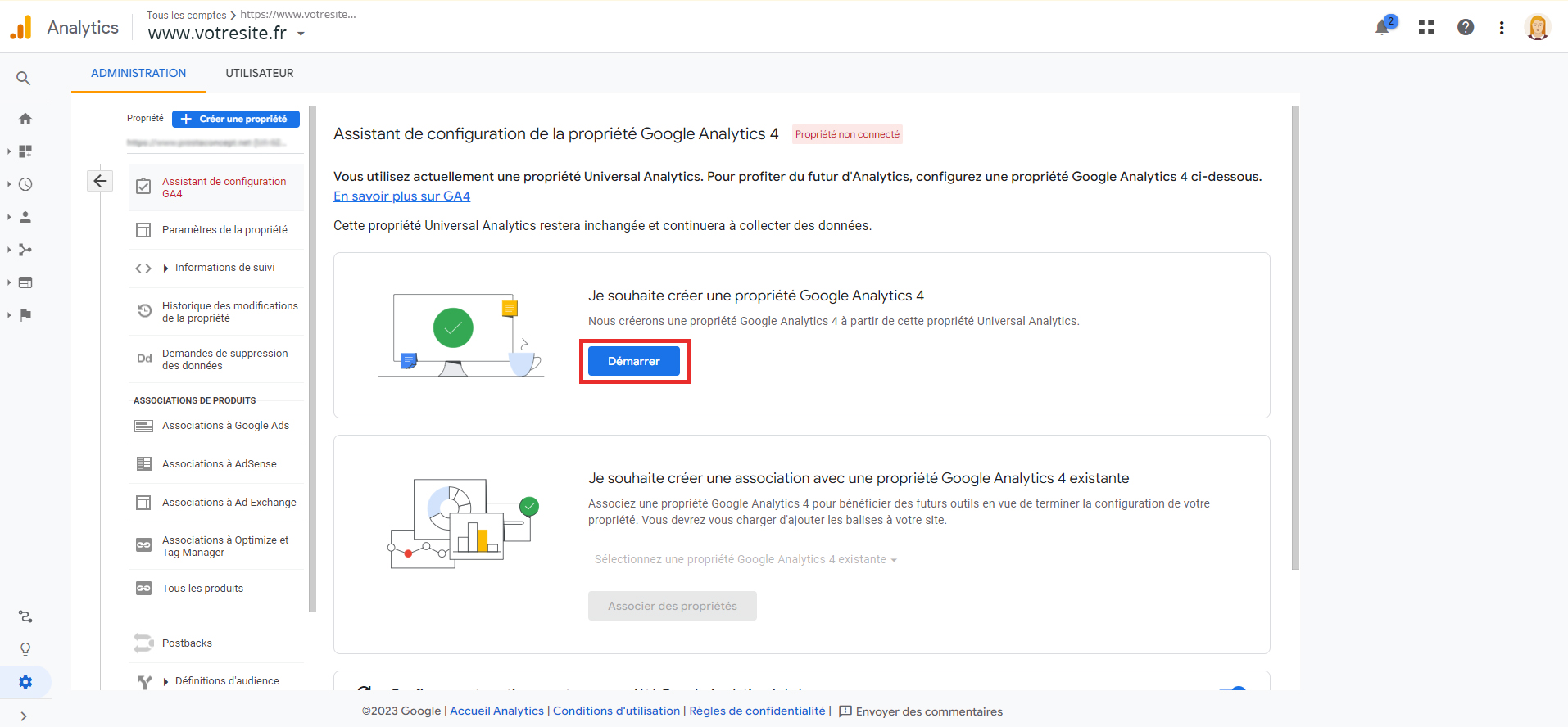Open Attribution path icon in sidebar
This screenshot has height=727, width=1568.
[25, 616]
